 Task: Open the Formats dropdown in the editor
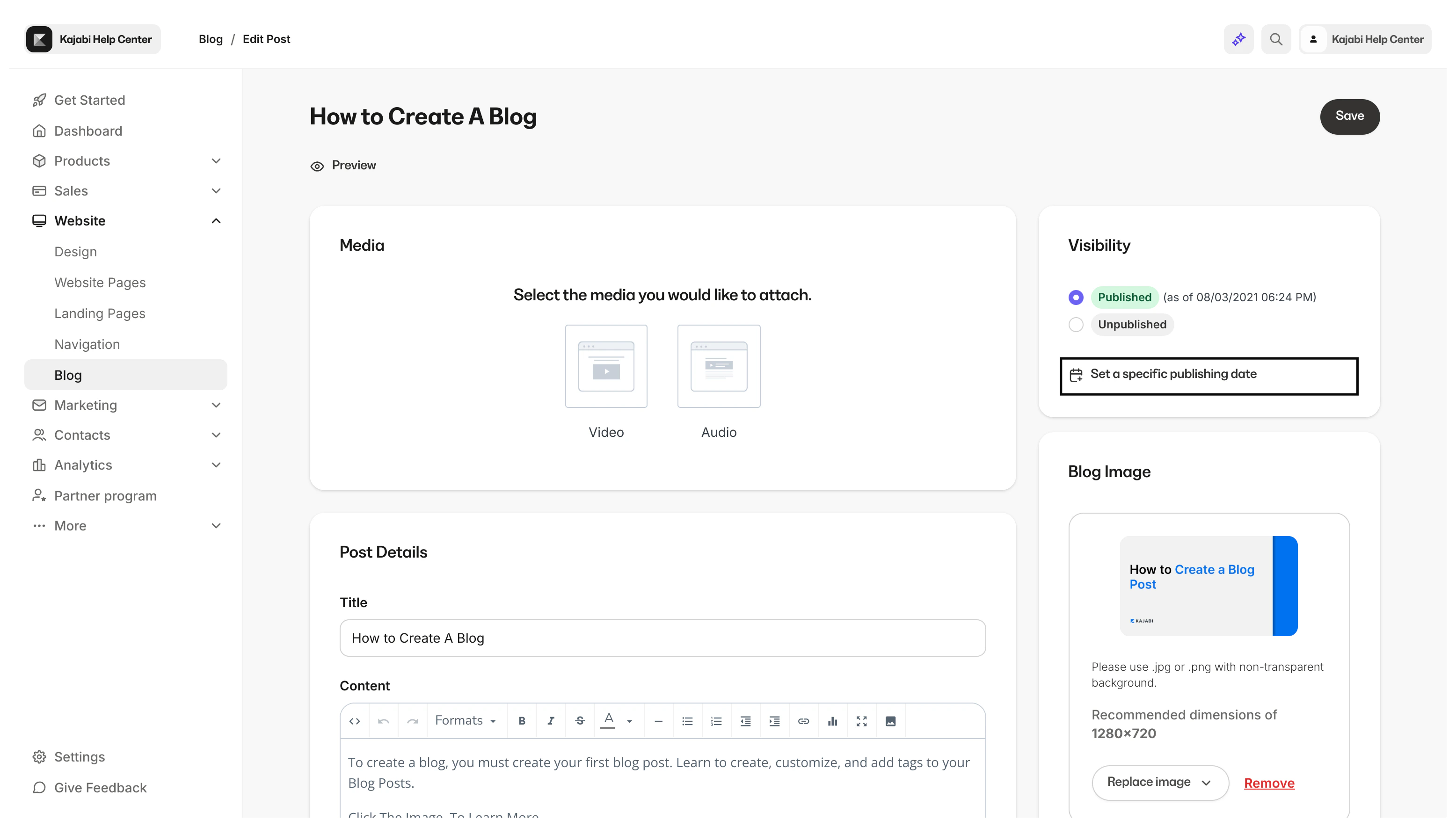pos(465,720)
